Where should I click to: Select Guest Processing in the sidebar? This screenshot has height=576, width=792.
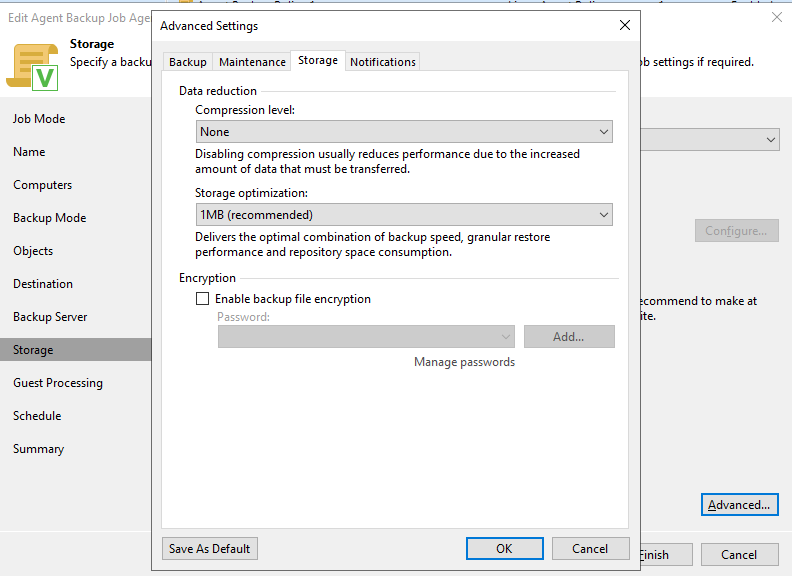pyautogui.click(x=58, y=383)
